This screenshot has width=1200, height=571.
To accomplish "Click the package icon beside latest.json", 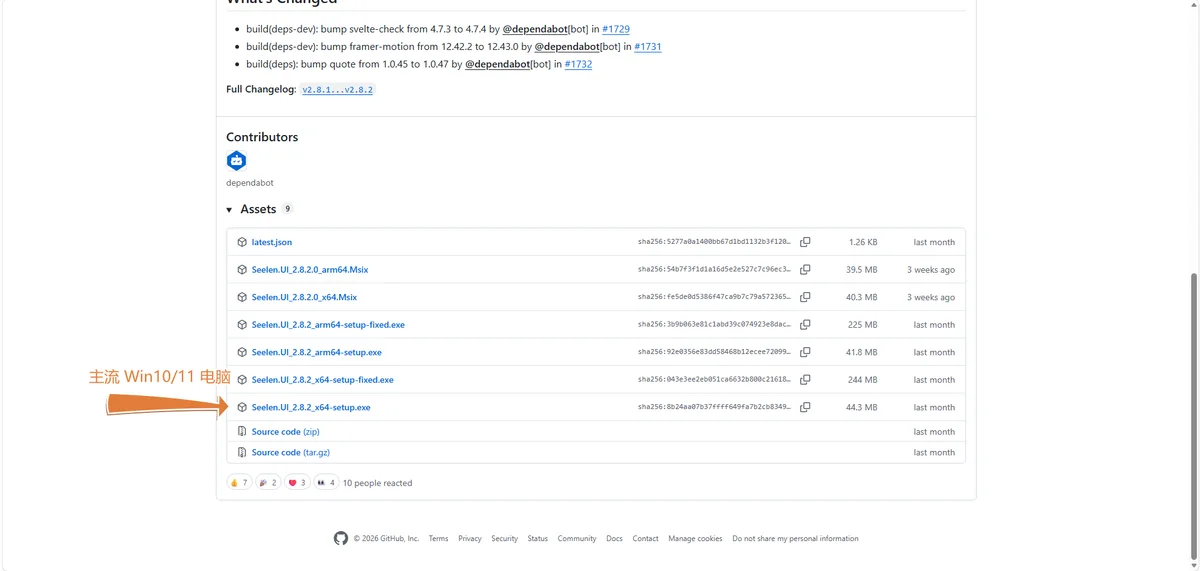I will click(242, 242).
